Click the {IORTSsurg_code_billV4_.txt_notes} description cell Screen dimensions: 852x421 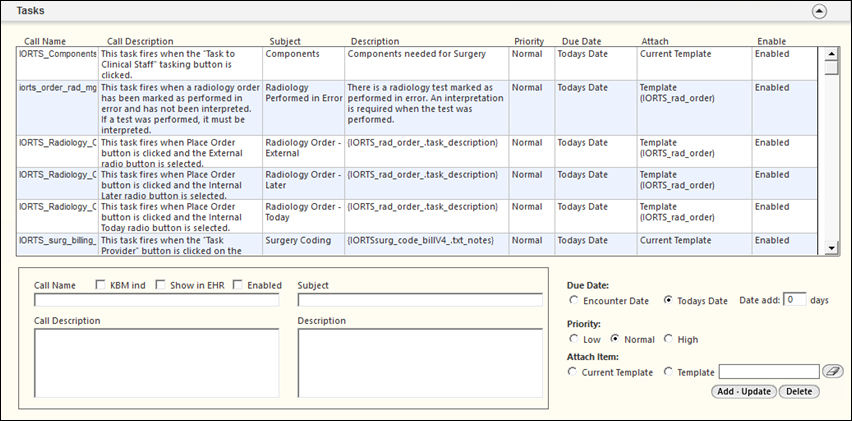pyautogui.click(x=427, y=244)
